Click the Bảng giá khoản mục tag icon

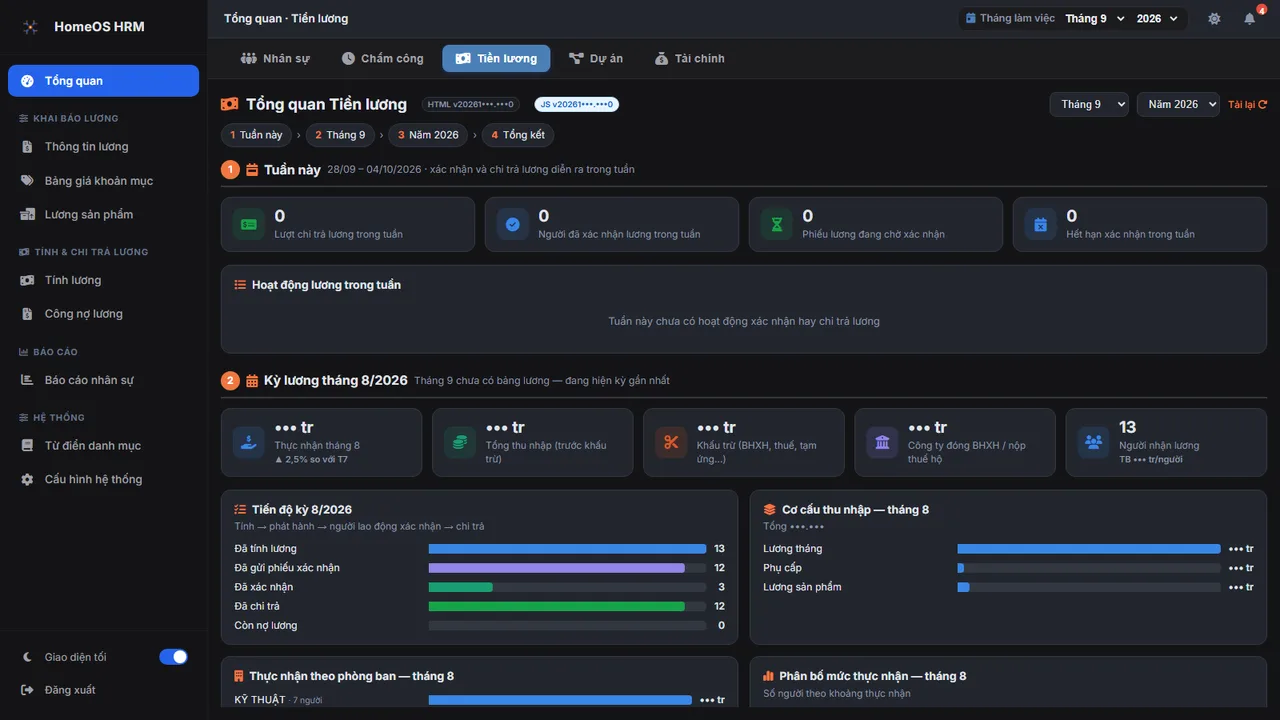pos(27,181)
